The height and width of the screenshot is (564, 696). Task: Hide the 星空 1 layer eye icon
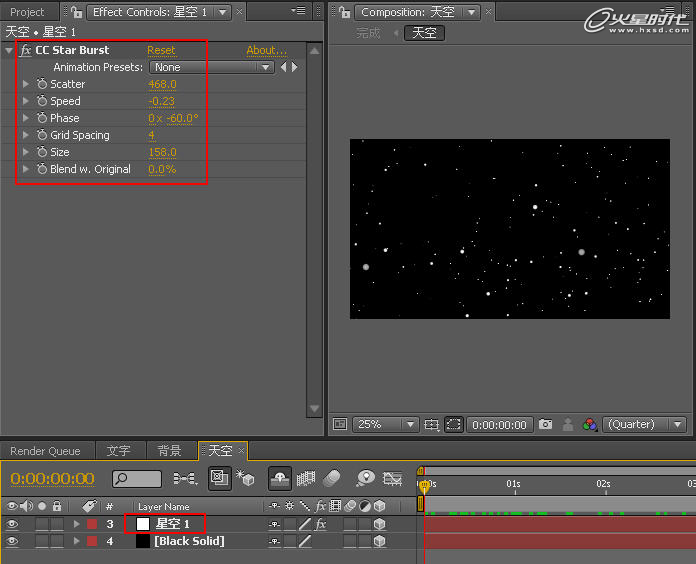tap(12, 524)
